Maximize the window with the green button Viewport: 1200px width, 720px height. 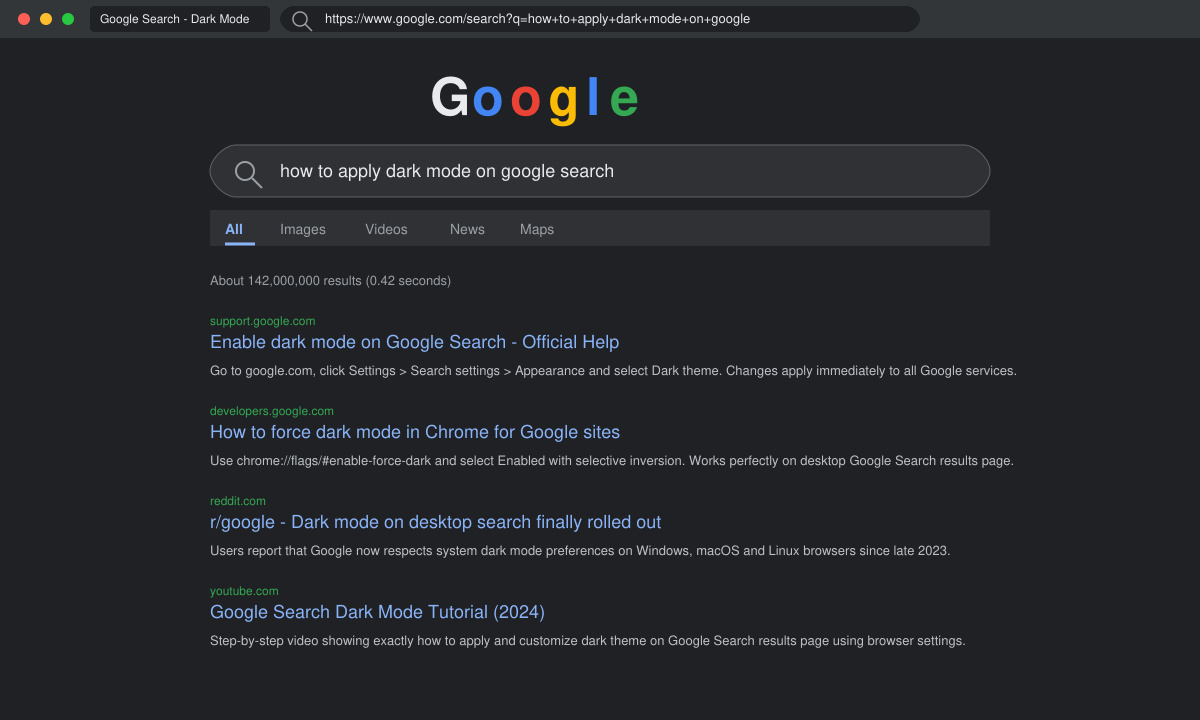[x=68, y=19]
